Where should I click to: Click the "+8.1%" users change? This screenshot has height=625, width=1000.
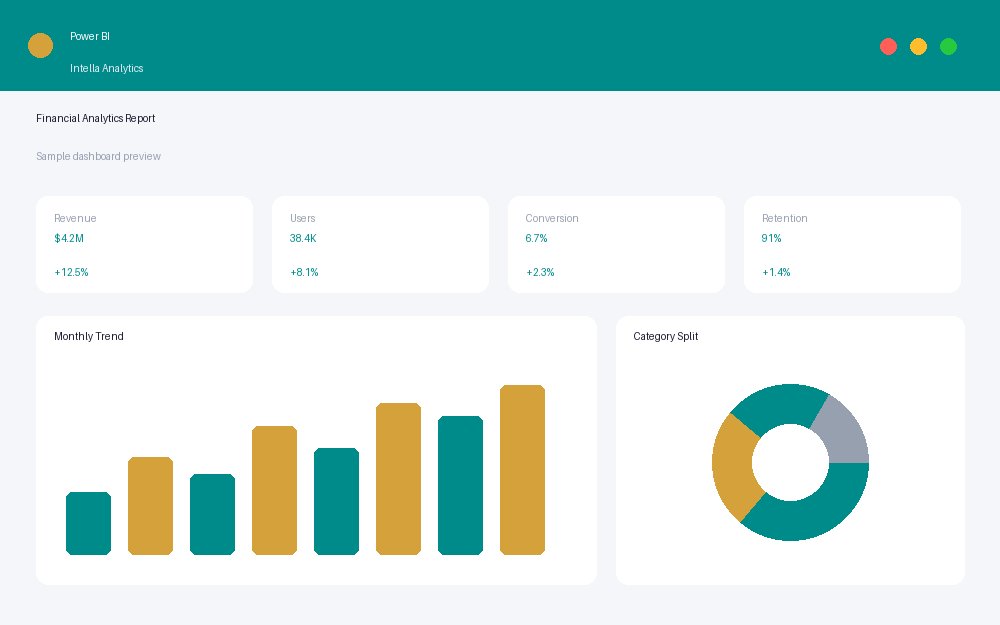click(304, 272)
